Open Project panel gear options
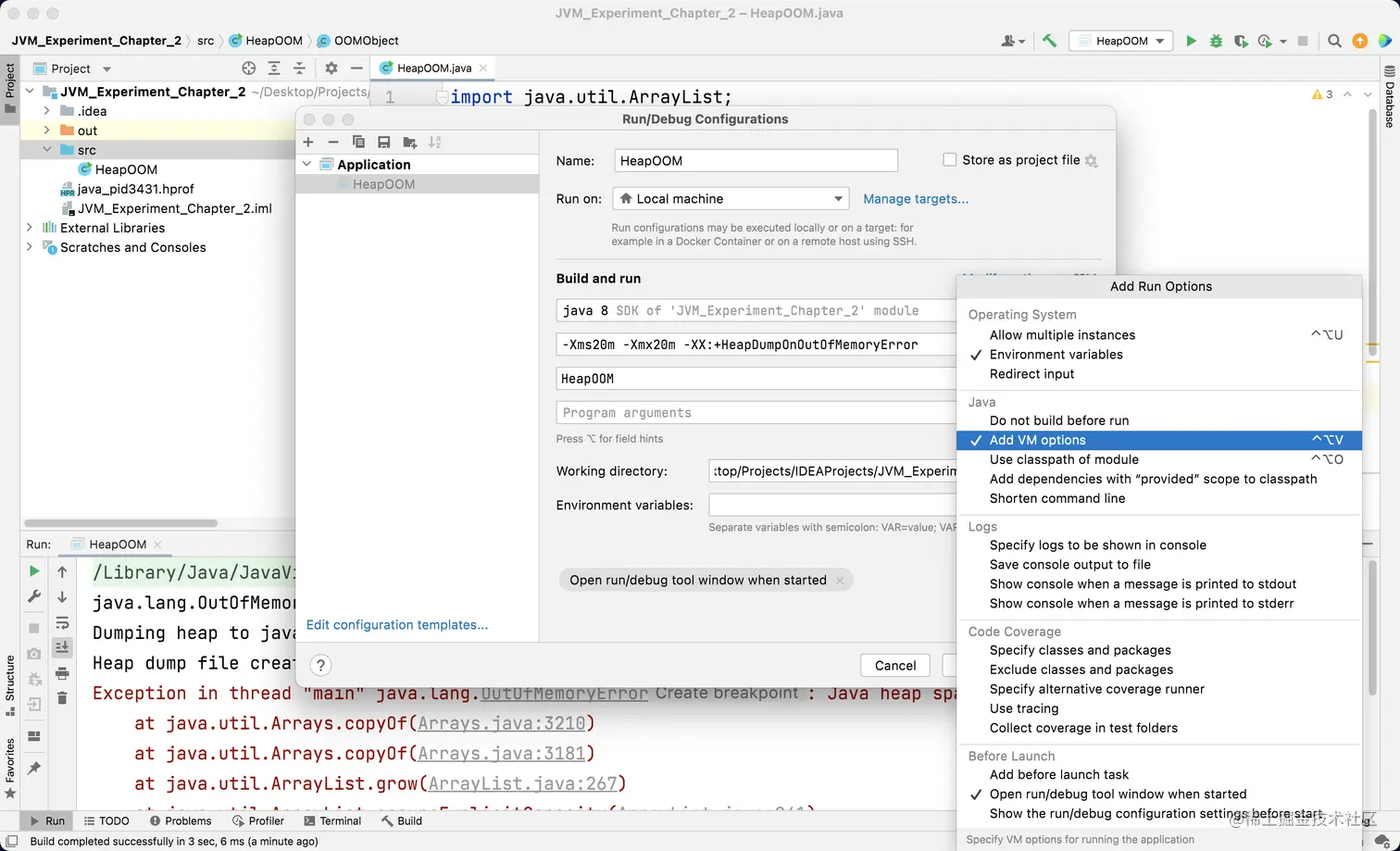 coord(331,69)
